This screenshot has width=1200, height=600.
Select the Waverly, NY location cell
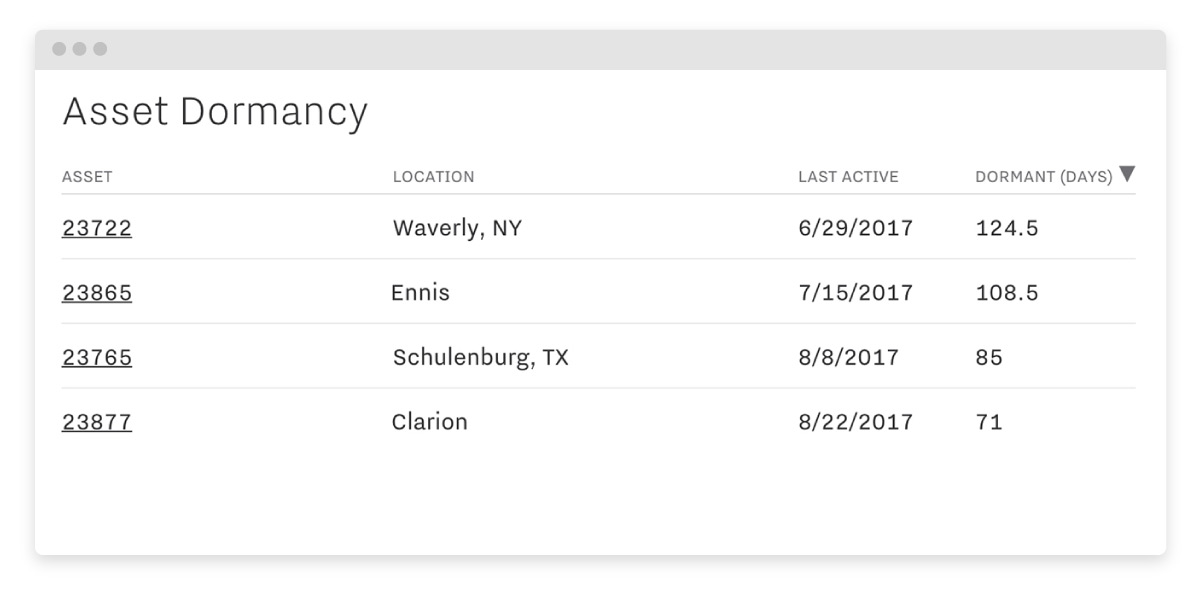(x=457, y=228)
